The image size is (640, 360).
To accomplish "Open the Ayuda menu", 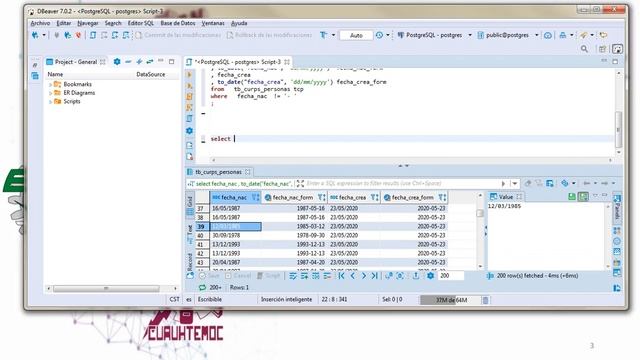I will 239,23.
